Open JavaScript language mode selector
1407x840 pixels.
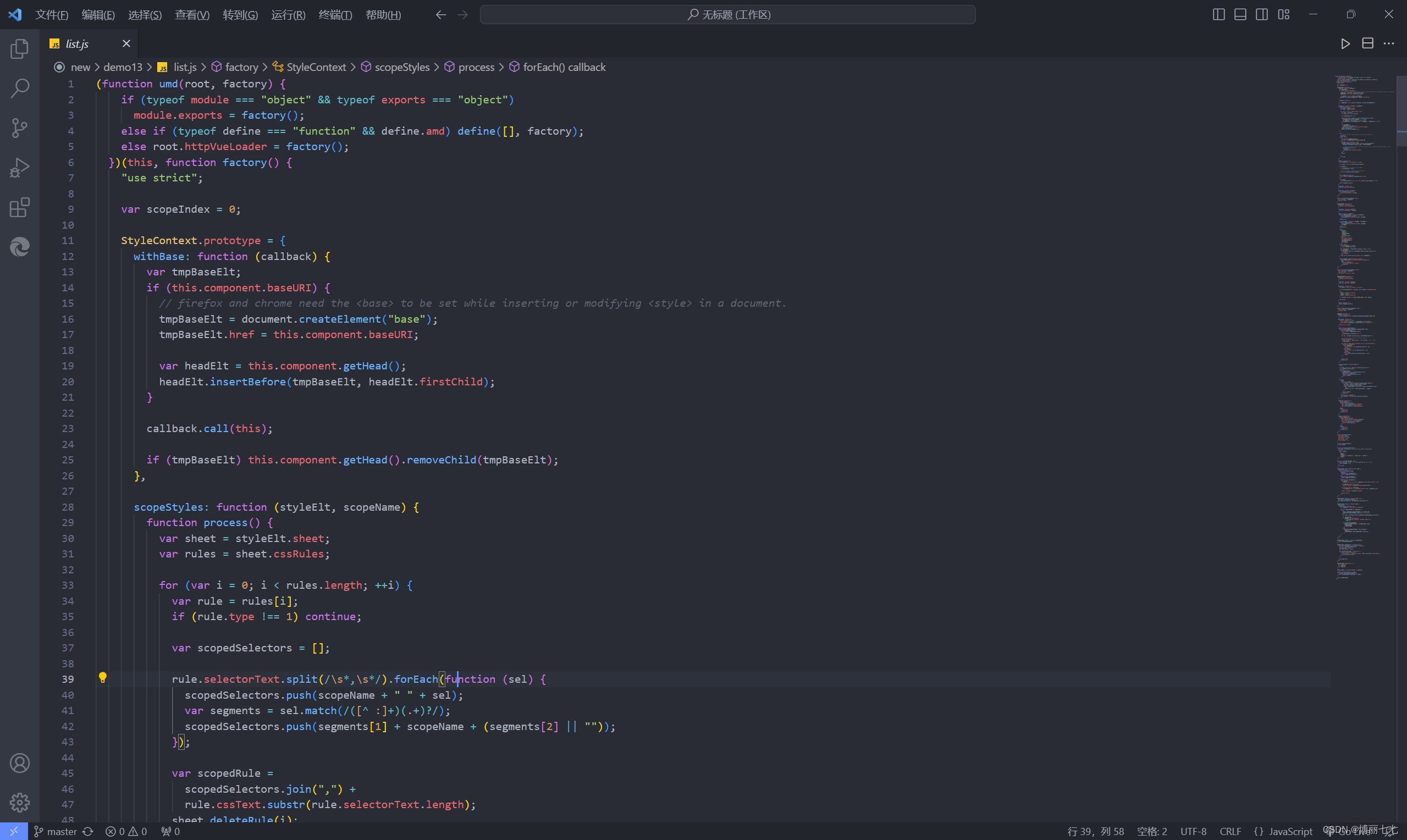[x=1290, y=831]
